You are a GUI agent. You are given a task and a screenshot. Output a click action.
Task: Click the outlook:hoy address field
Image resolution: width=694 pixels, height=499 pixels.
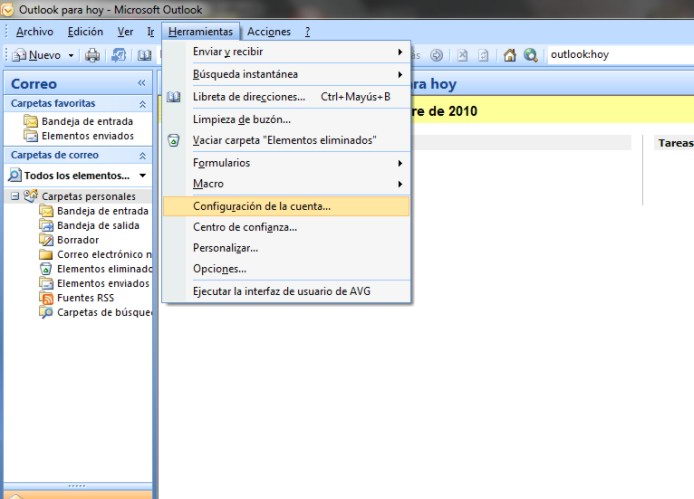(620, 55)
